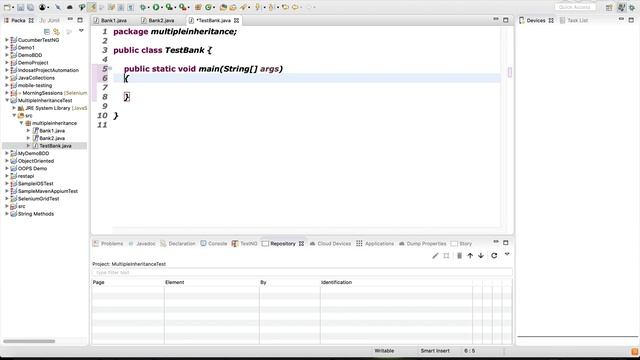Click the move down arrow in Repository view
This screenshot has width=640, height=360.
tap(481, 256)
